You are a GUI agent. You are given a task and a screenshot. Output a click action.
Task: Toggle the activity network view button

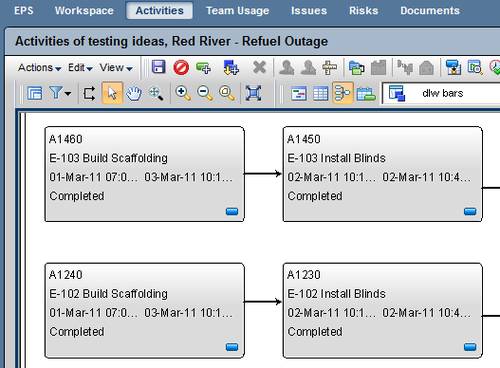343,93
